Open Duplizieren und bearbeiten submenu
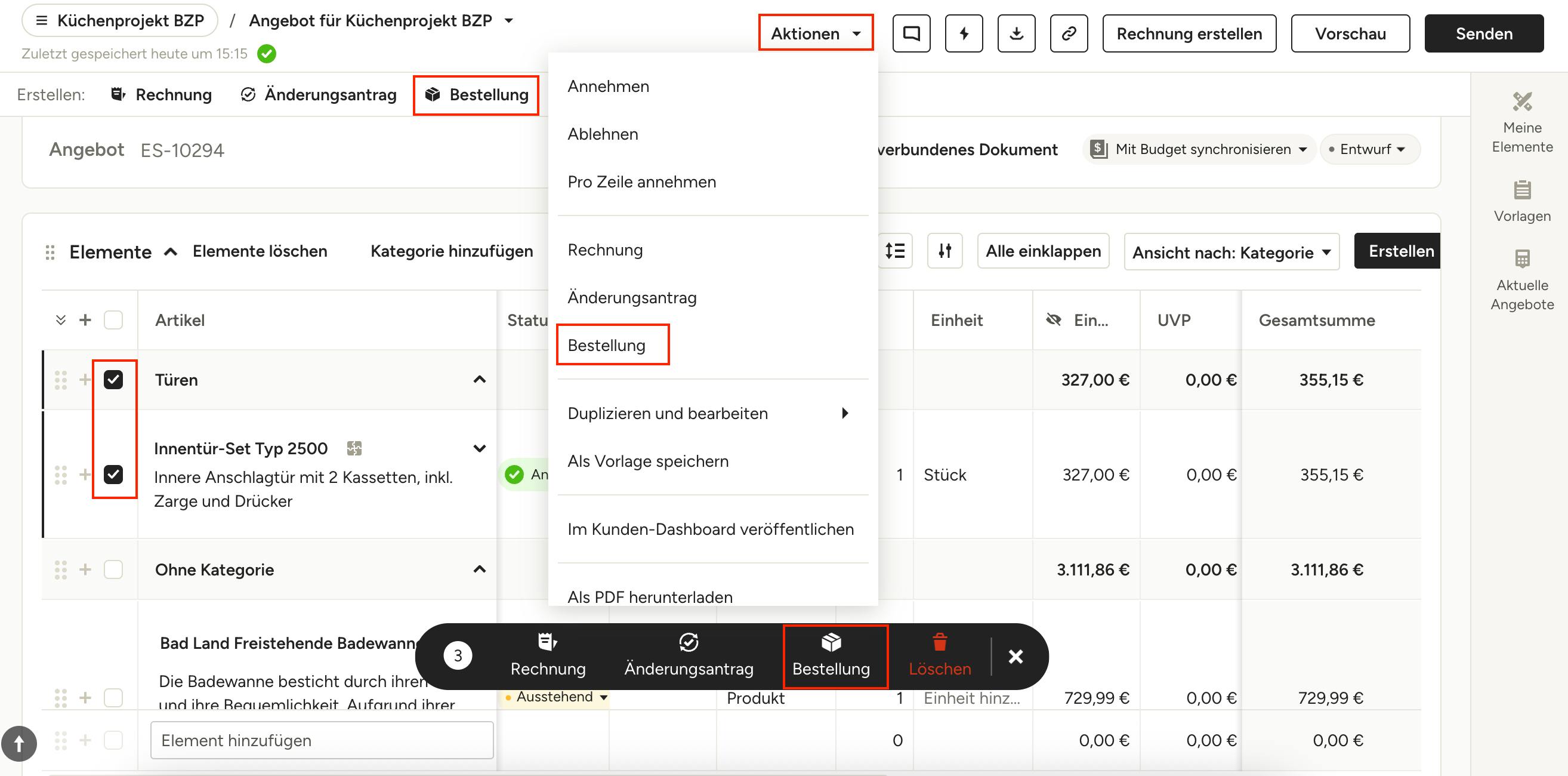 point(713,413)
